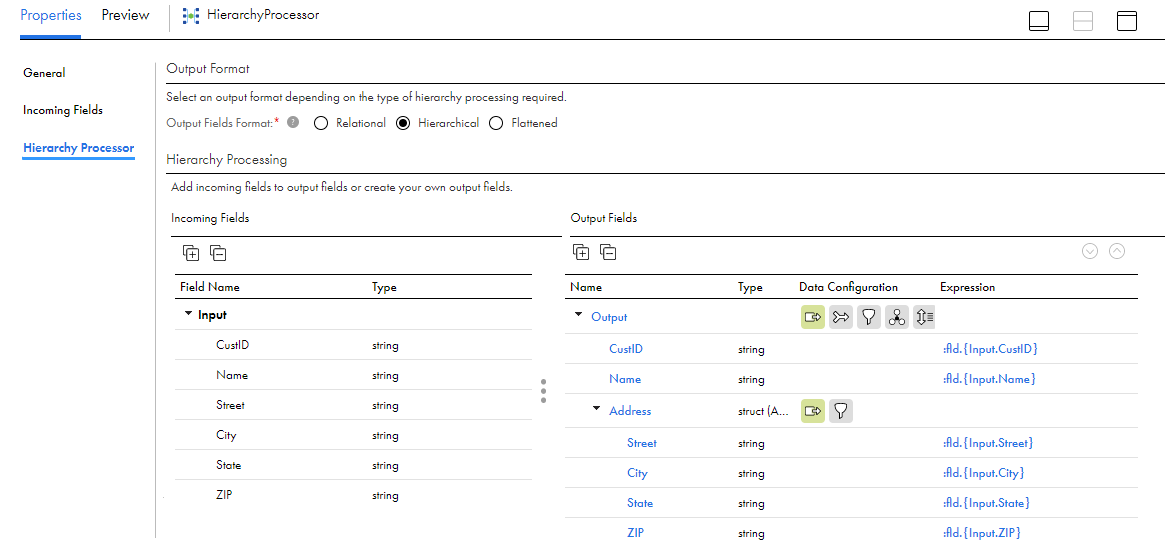This screenshot has width=1165, height=555.
Task: Edit the :fld.{Input.State} expression
Action: coord(985,503)
